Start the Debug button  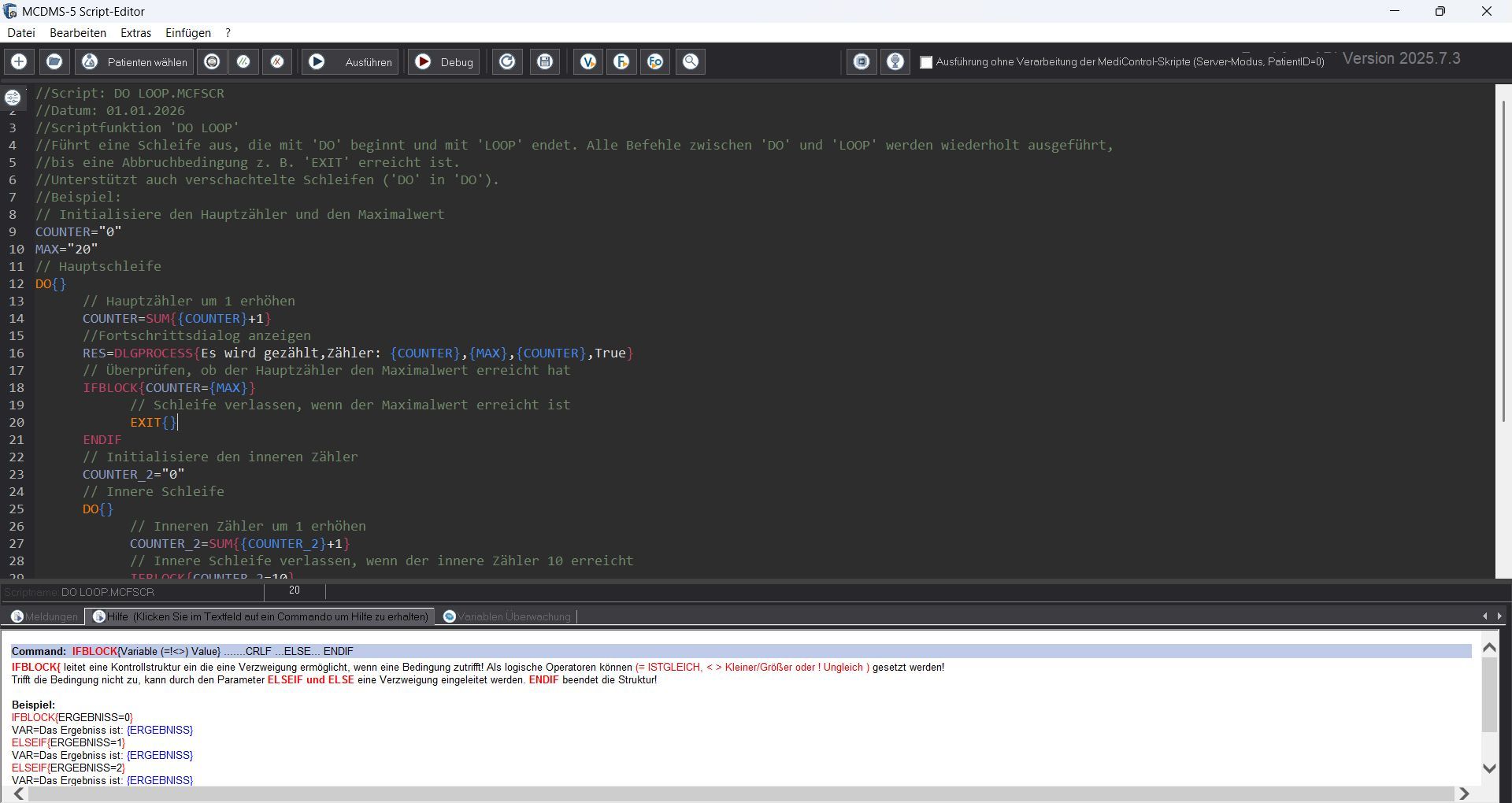click(x=445, y=61)
